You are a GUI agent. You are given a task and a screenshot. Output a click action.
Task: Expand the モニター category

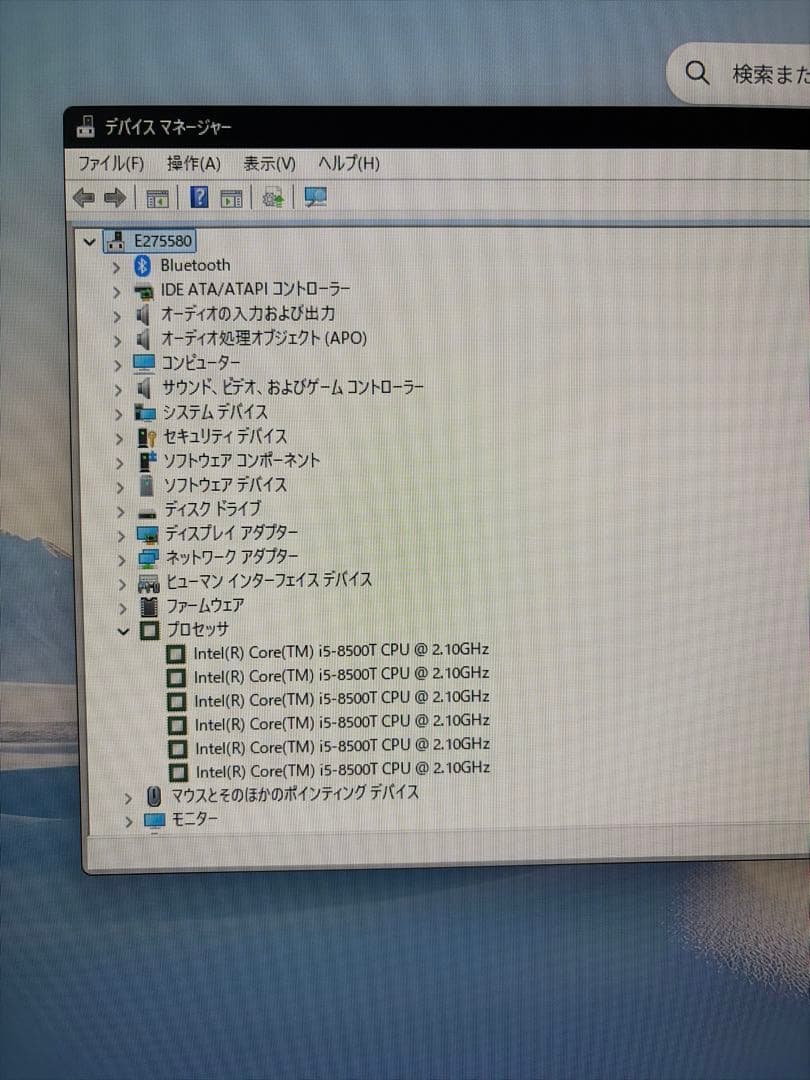[x=128, y=822]
